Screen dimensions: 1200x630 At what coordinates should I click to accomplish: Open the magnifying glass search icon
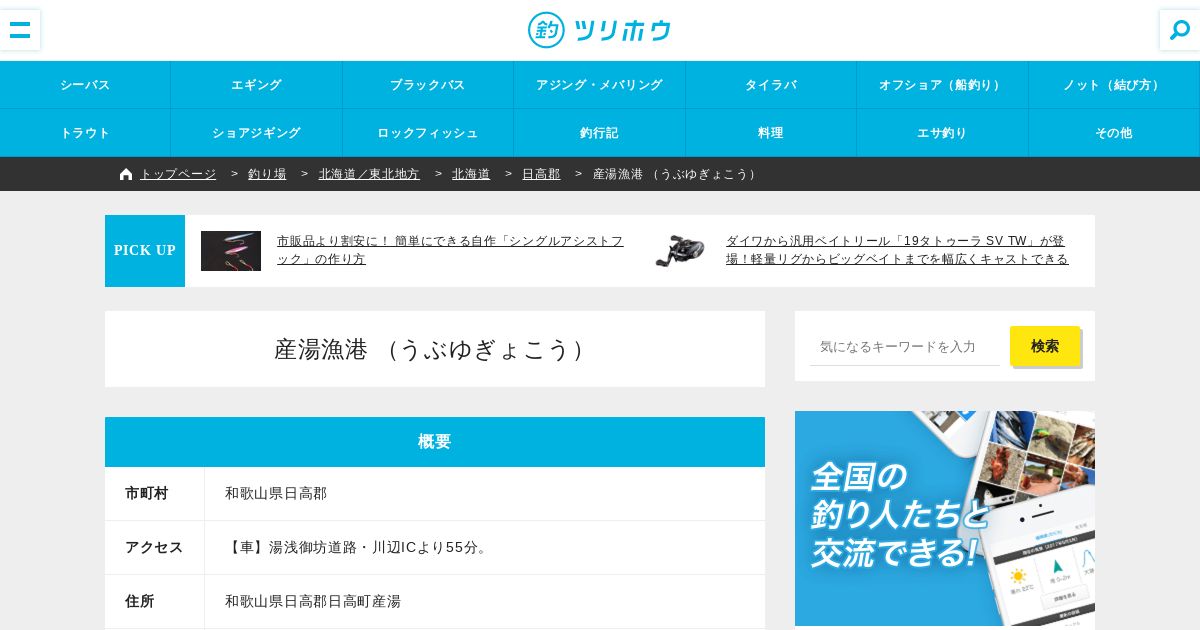[x=1180, y=30]
